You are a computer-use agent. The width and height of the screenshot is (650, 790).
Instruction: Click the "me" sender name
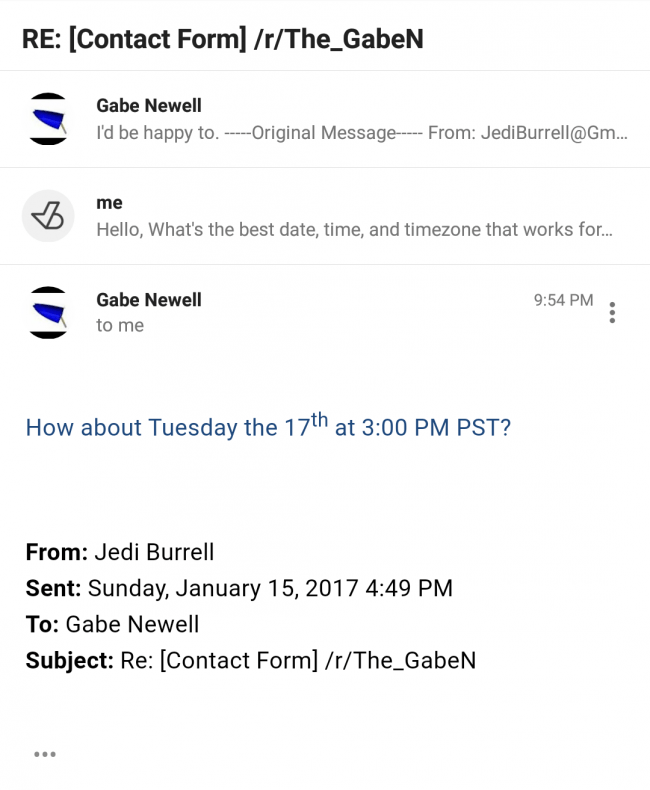point(109,203)
